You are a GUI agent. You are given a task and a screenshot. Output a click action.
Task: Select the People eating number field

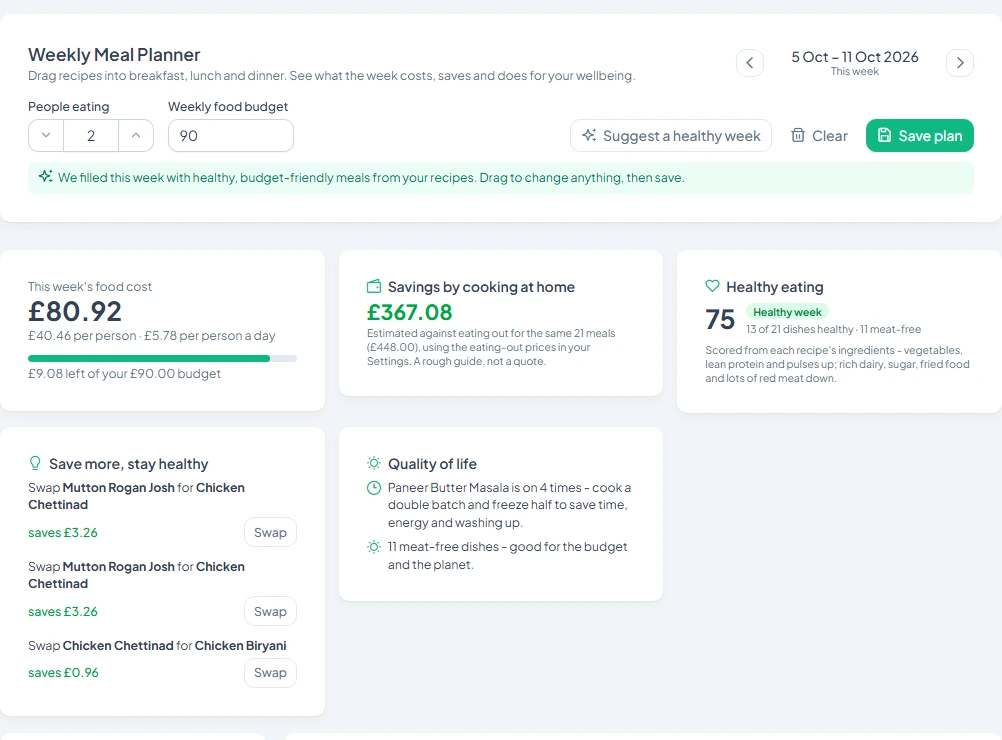click(x=91, y=135)
